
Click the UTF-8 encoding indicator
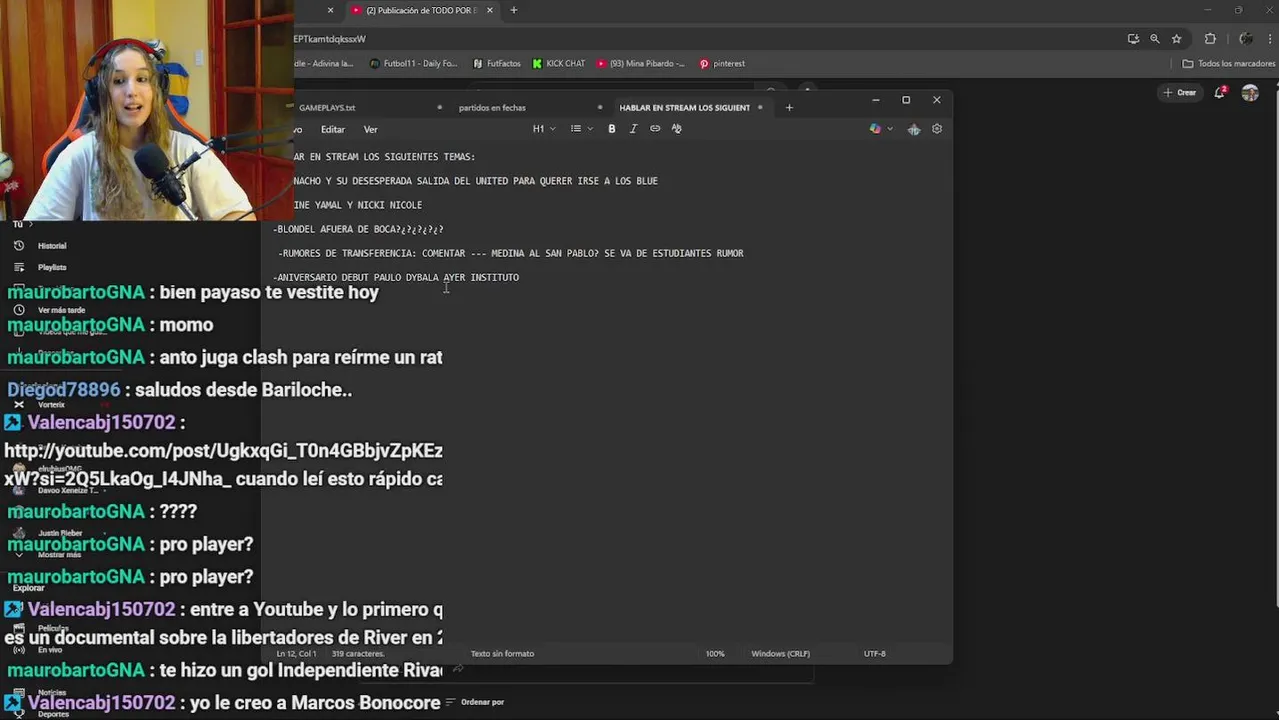click(875, 654)
